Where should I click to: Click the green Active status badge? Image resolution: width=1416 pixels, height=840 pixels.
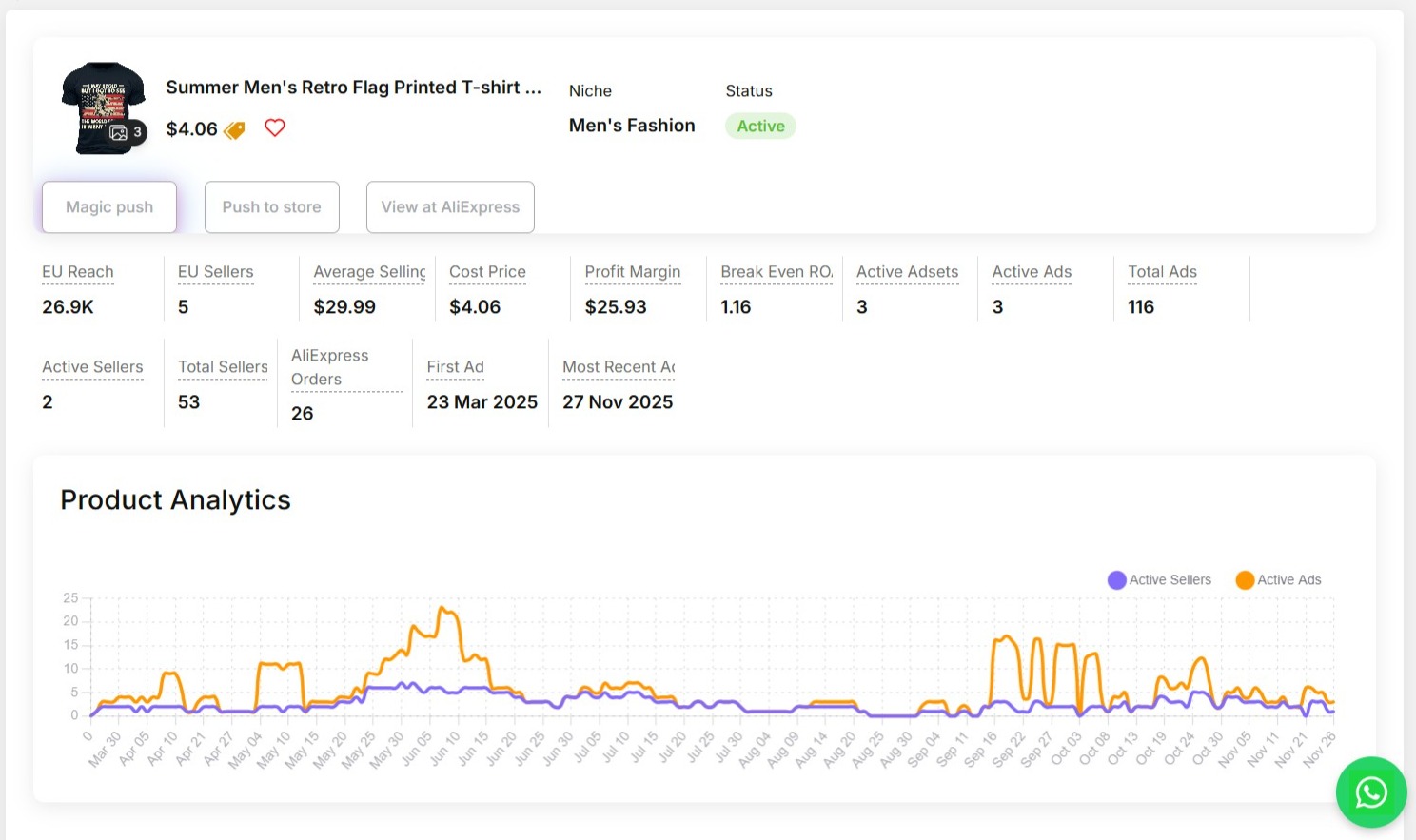coord(760,126)
